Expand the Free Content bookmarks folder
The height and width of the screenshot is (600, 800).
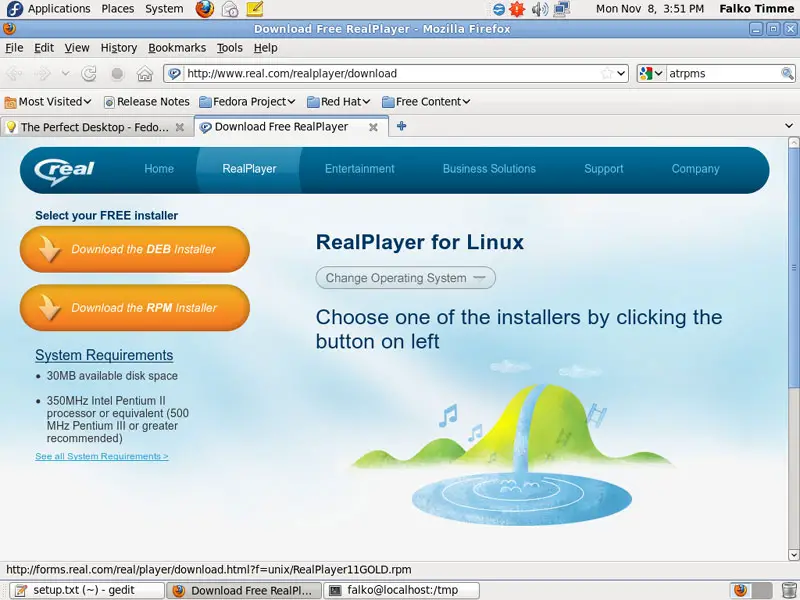(x=426, y=102)
